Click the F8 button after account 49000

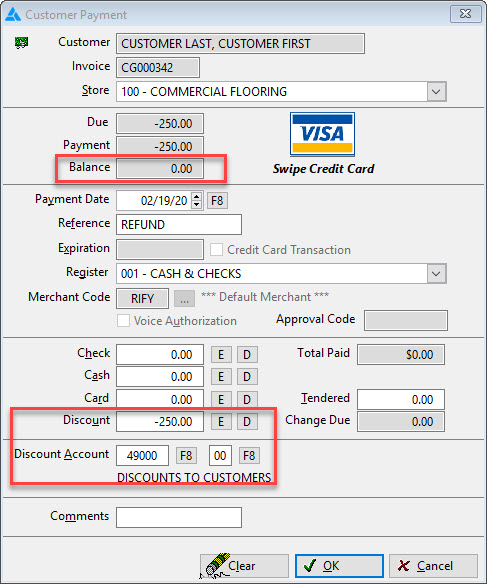[186, 456]
